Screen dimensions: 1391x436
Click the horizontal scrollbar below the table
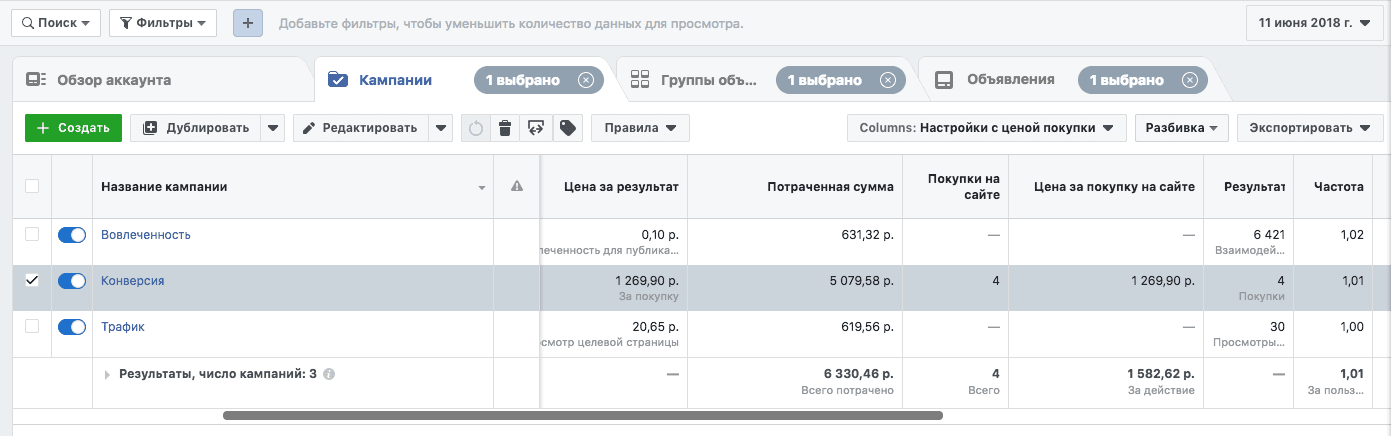(582, 414)
